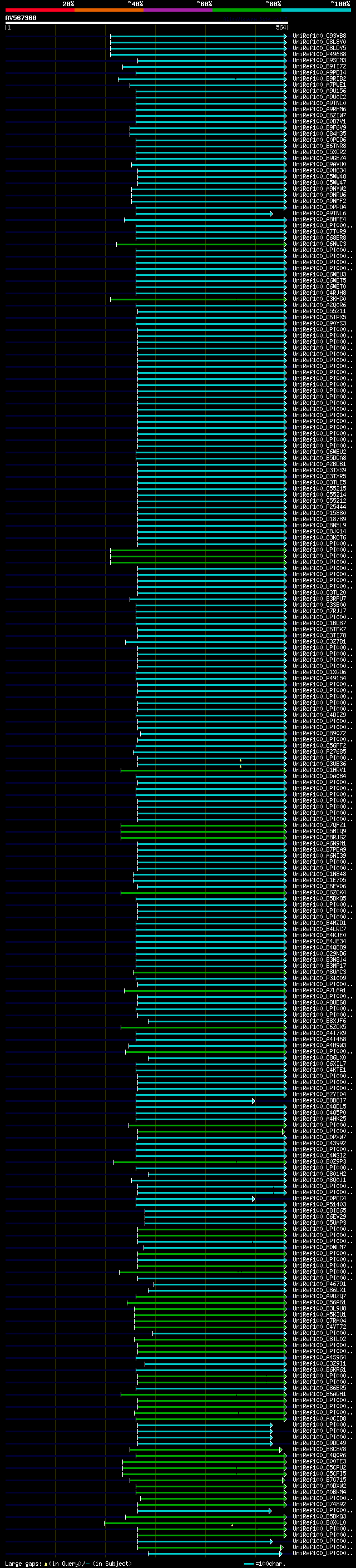Select hit label UniRef100_Q1HRV1

[319, 770]
